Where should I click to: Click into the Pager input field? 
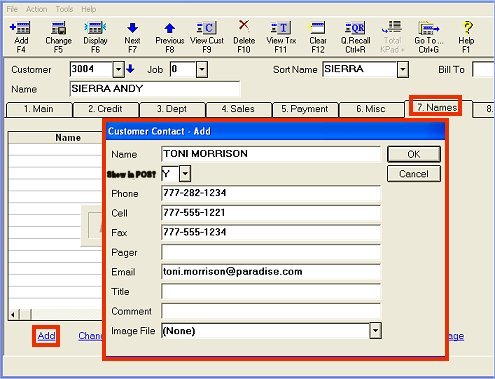271,252
